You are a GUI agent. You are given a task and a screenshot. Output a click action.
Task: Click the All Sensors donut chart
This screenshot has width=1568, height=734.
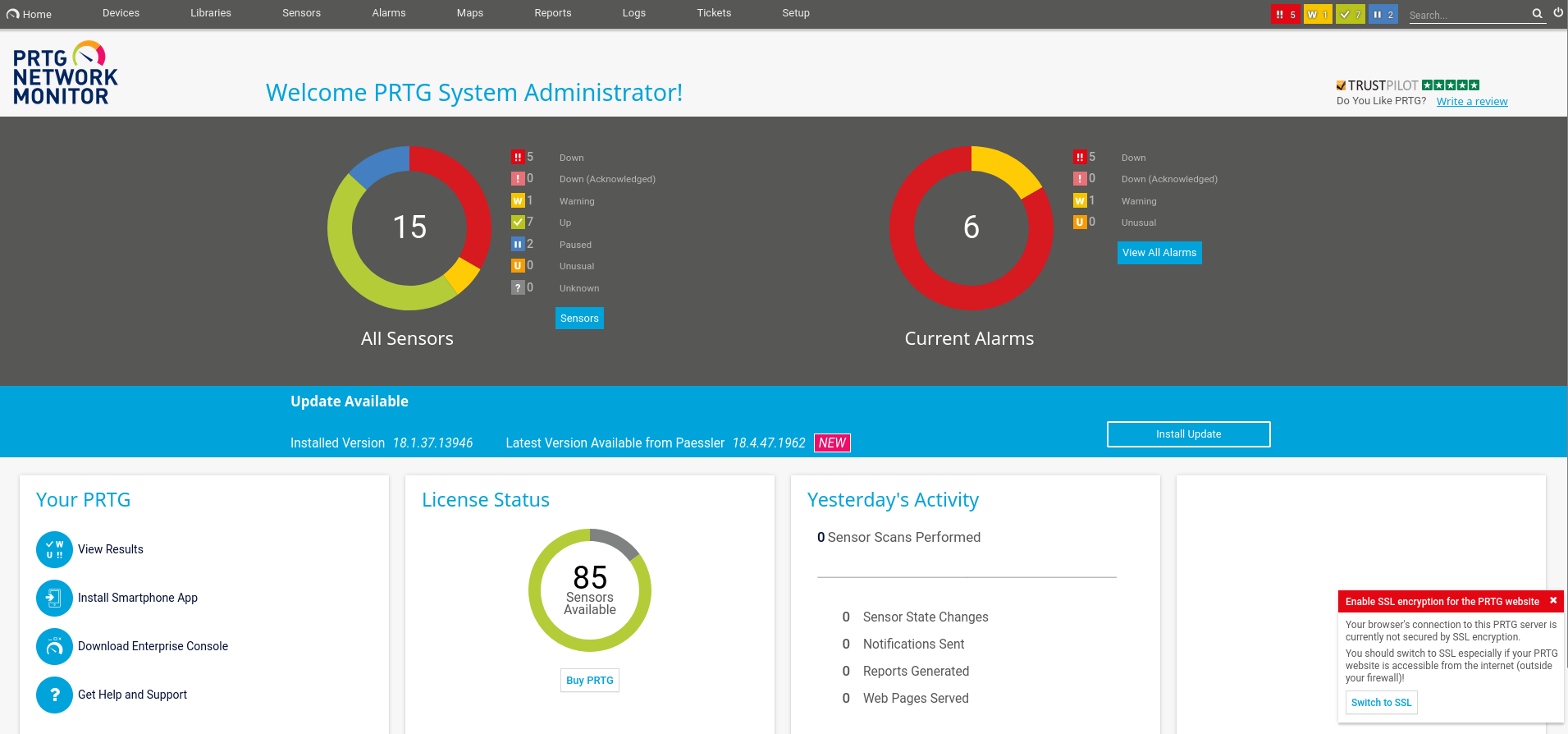[x=409, y=228]
